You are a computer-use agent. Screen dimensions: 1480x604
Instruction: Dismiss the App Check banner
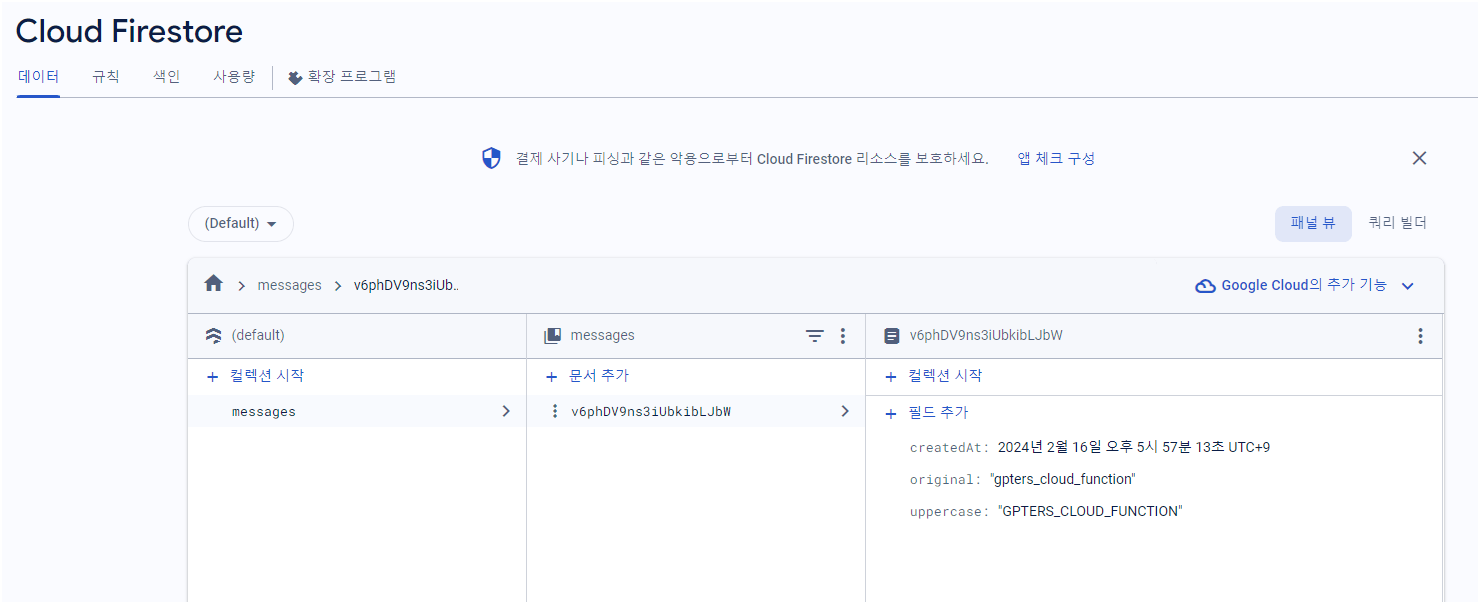(1419, 158)
